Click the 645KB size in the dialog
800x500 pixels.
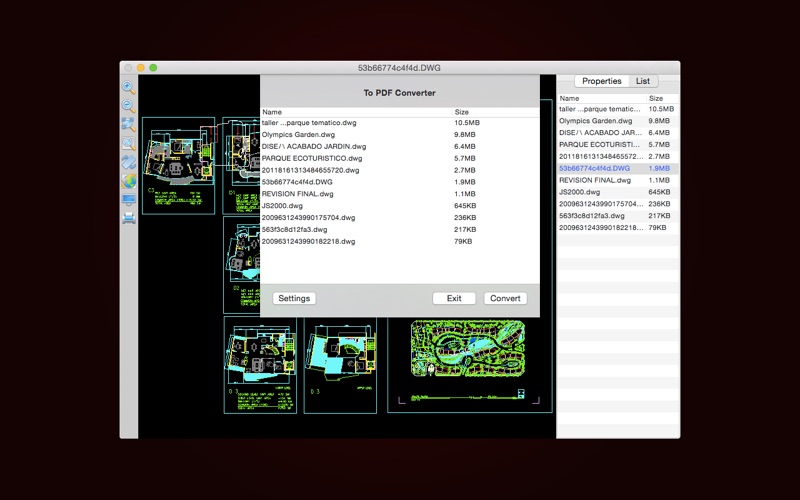pos(465,206)
